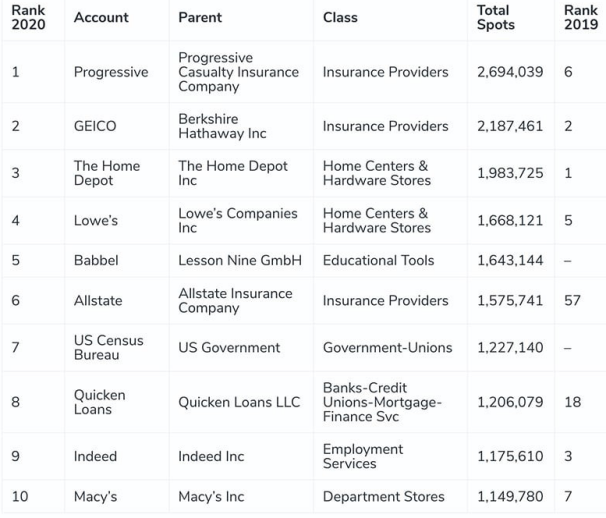Viewport: 606px width, 518px height.
Task: Click the Rank 2020 column header
Action: click(28, 17)
